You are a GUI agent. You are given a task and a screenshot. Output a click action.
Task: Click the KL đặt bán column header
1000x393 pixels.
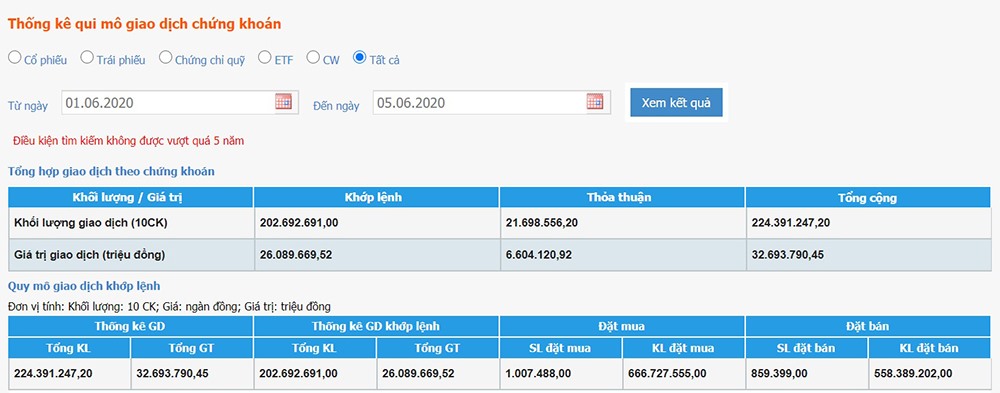[x=930, y=348]
